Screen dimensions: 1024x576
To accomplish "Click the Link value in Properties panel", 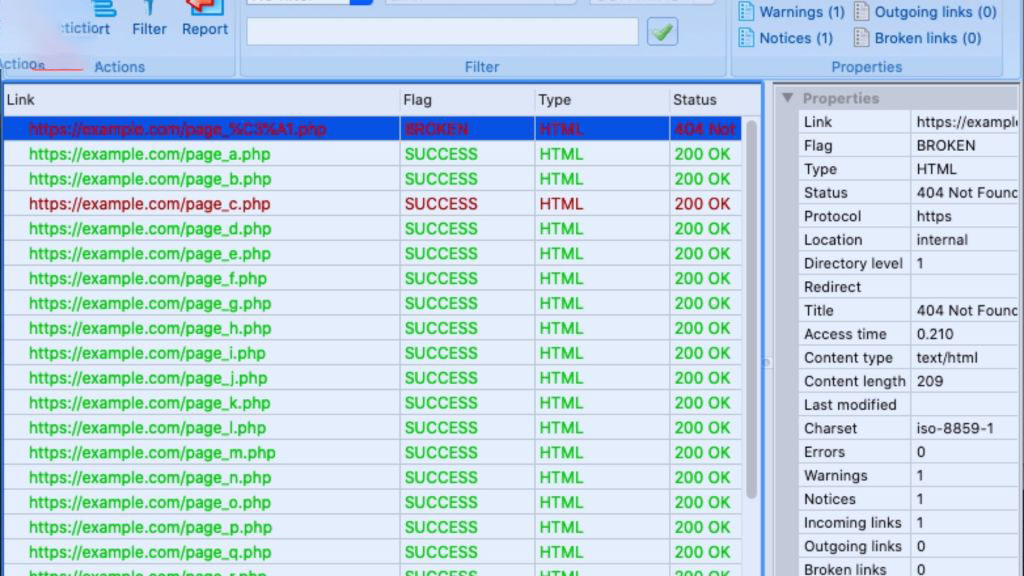I will 965,121.
